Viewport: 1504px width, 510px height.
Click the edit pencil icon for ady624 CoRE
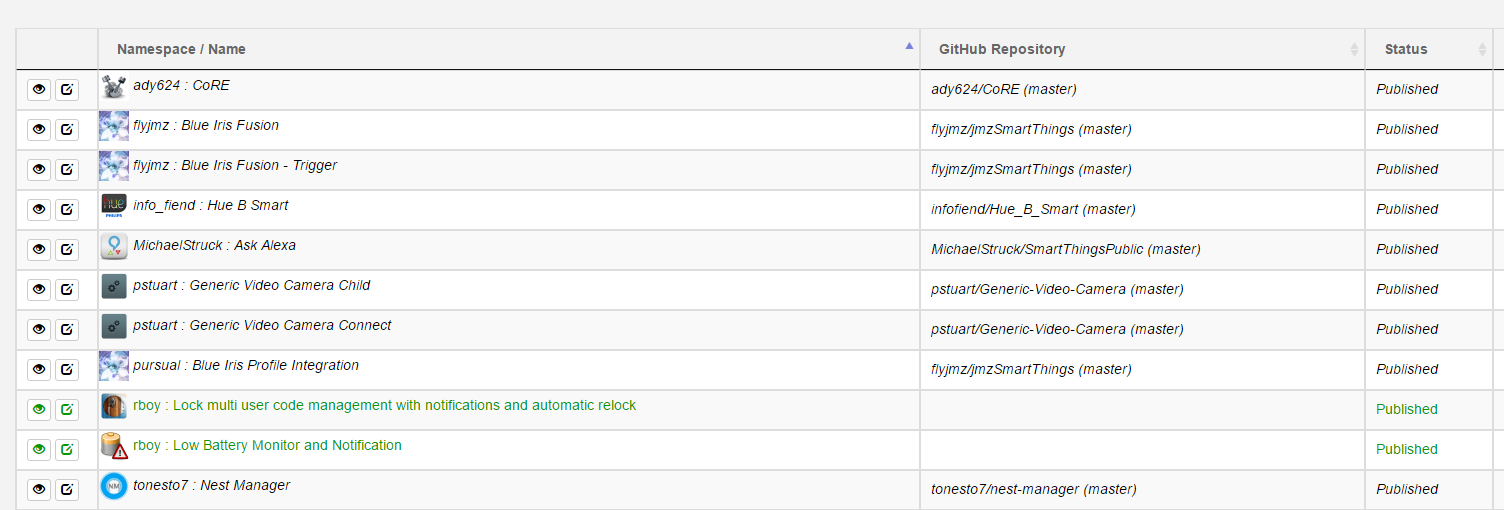click(67, 89)
